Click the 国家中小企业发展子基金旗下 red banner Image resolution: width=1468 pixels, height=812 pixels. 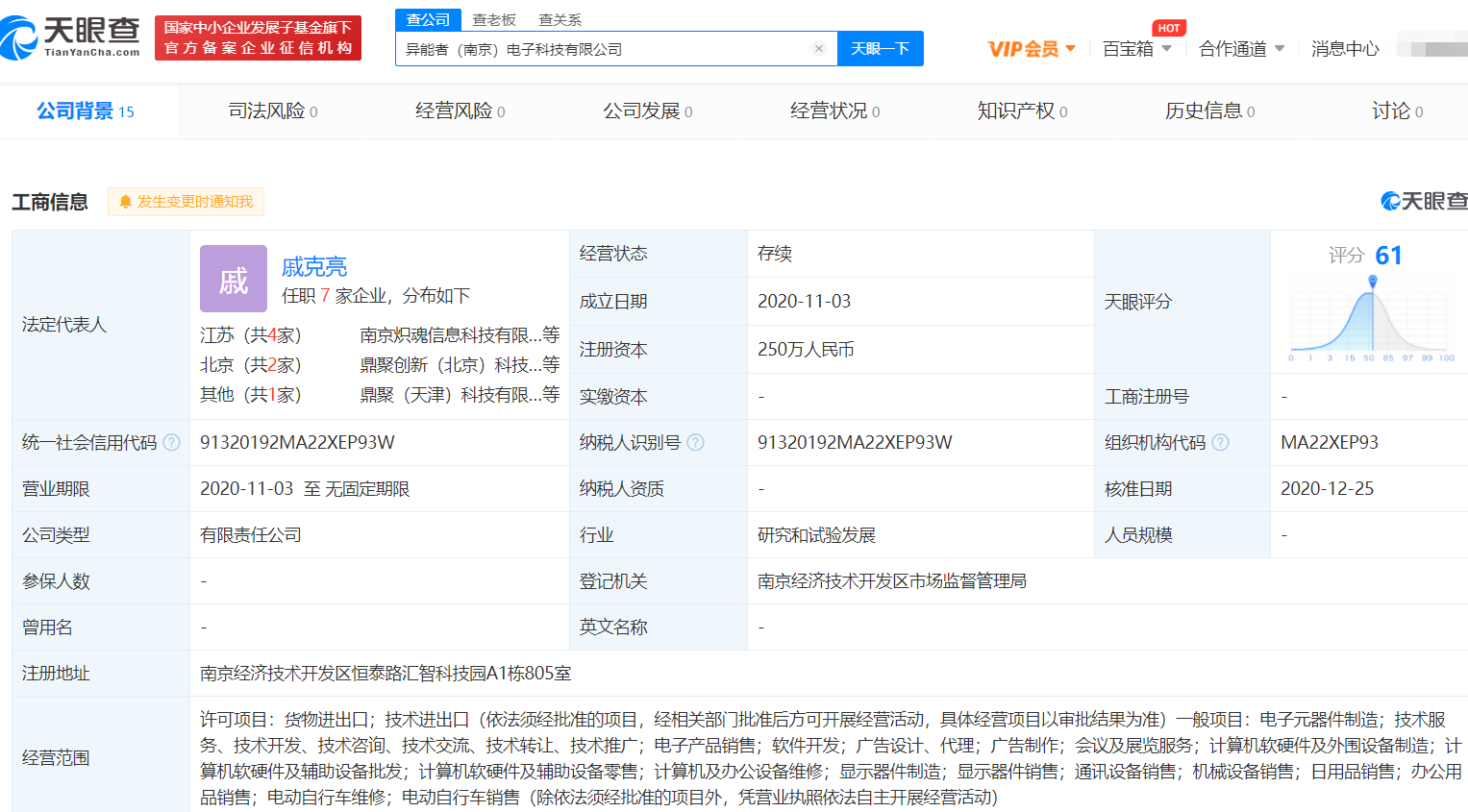pos(258,37)
